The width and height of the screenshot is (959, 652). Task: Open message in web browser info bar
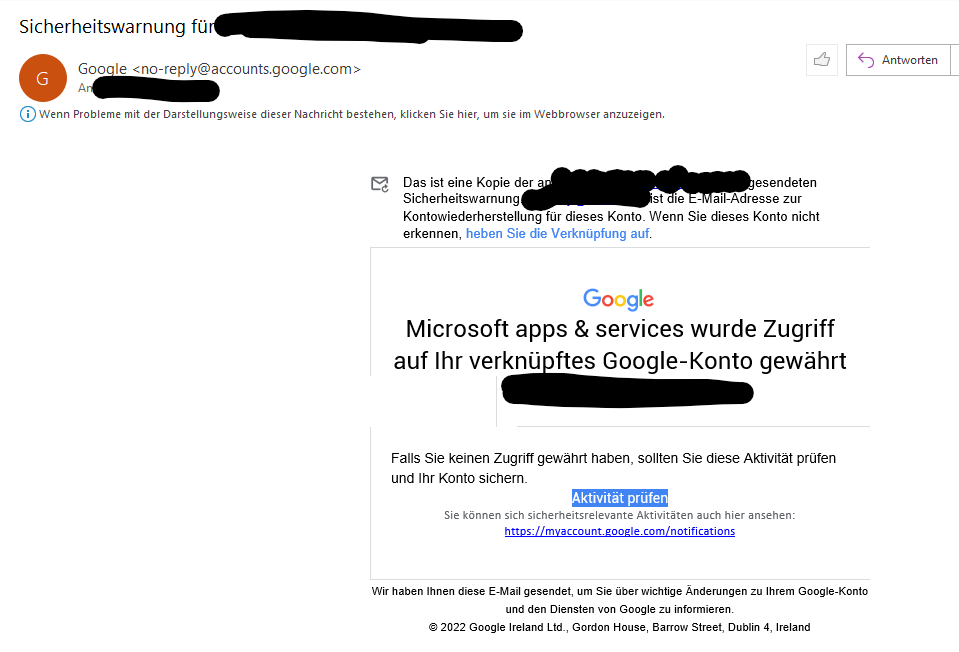[342, 114]
